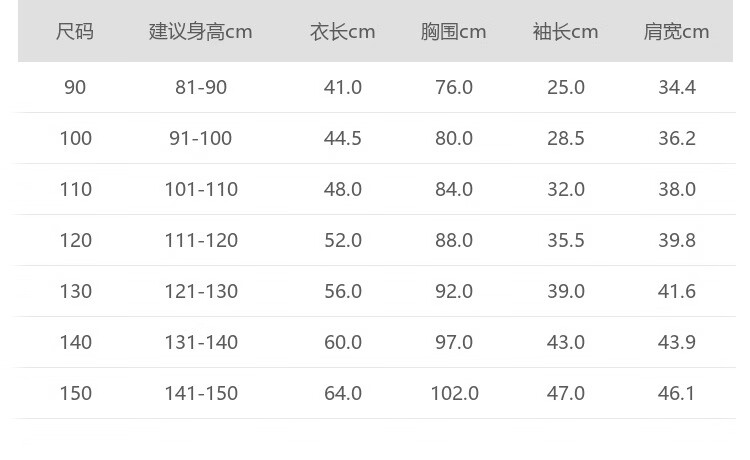Click size 130 row label
The image size is (750, 460).
[76, 291]
